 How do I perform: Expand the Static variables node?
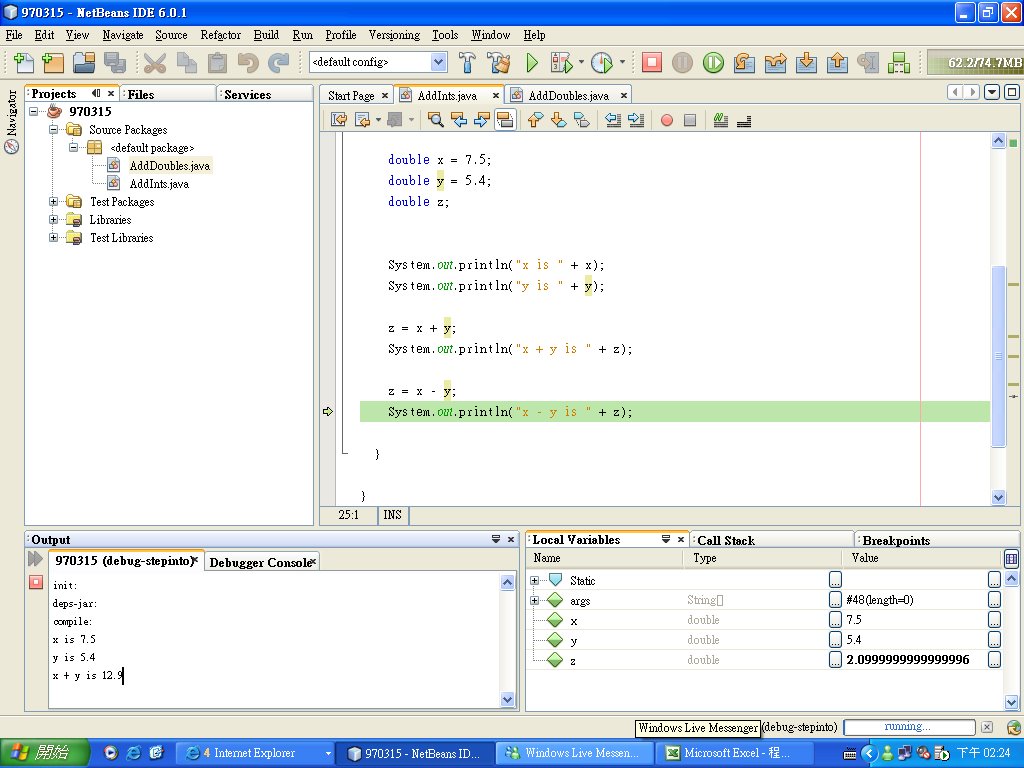(534, 580)
